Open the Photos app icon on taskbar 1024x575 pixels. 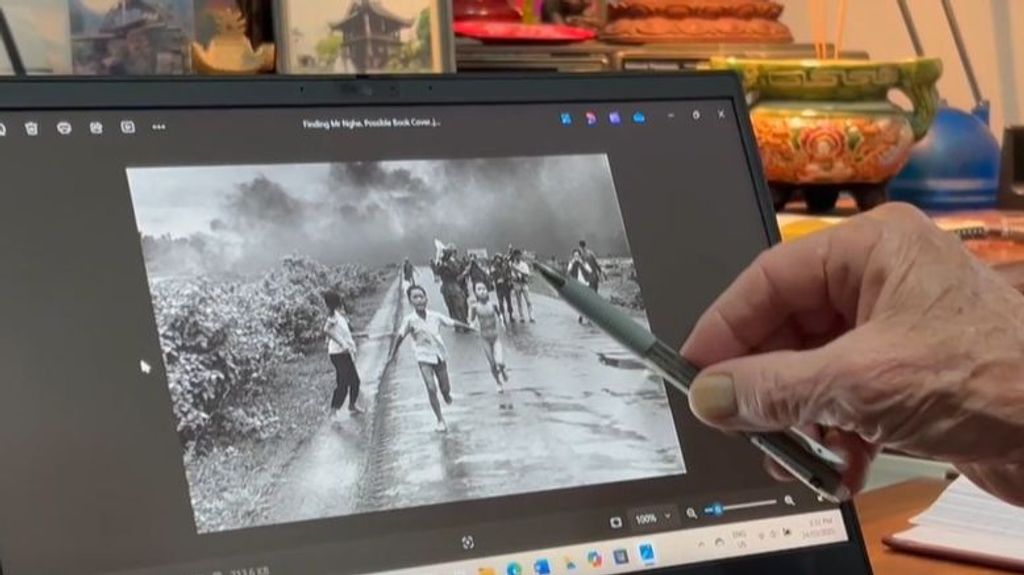[647, 553]
